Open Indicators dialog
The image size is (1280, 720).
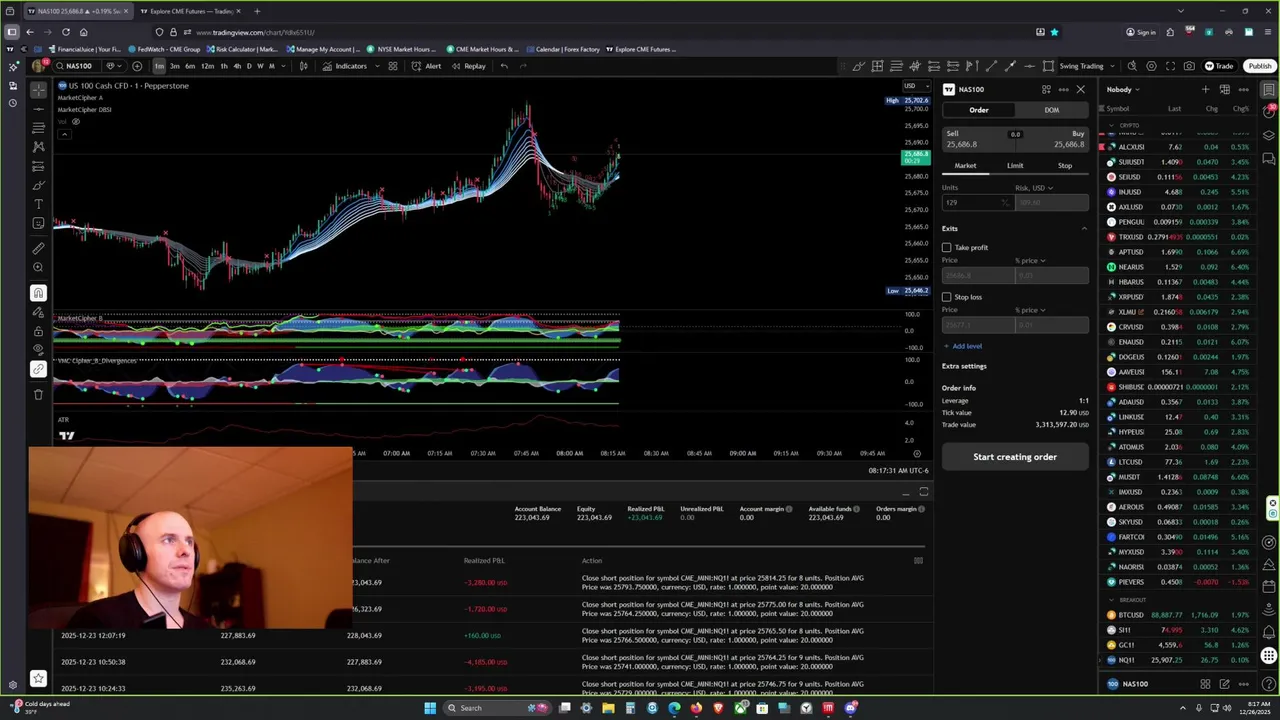345,66
